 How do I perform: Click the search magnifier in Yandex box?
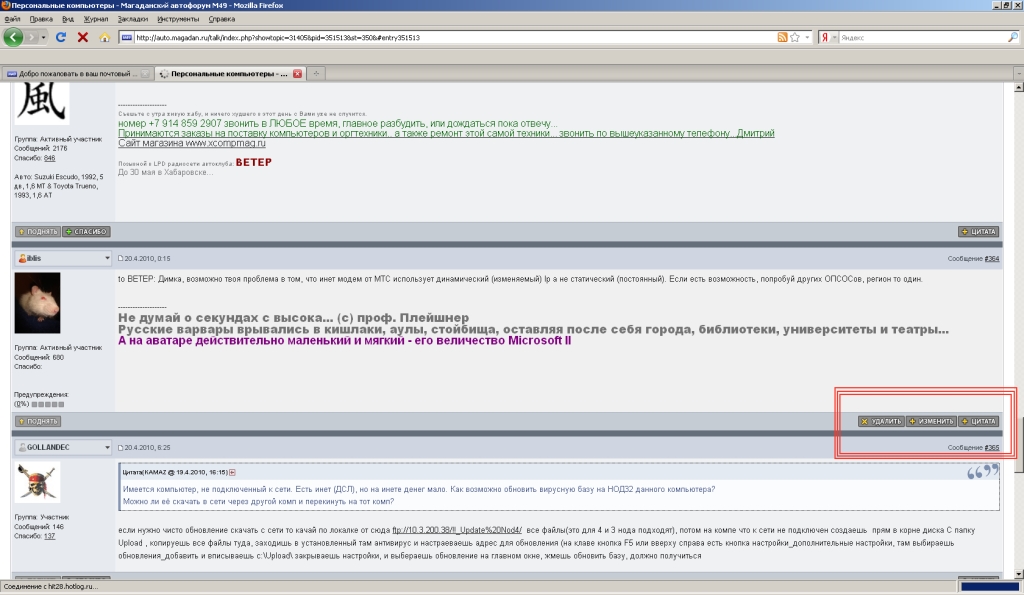1012,37
